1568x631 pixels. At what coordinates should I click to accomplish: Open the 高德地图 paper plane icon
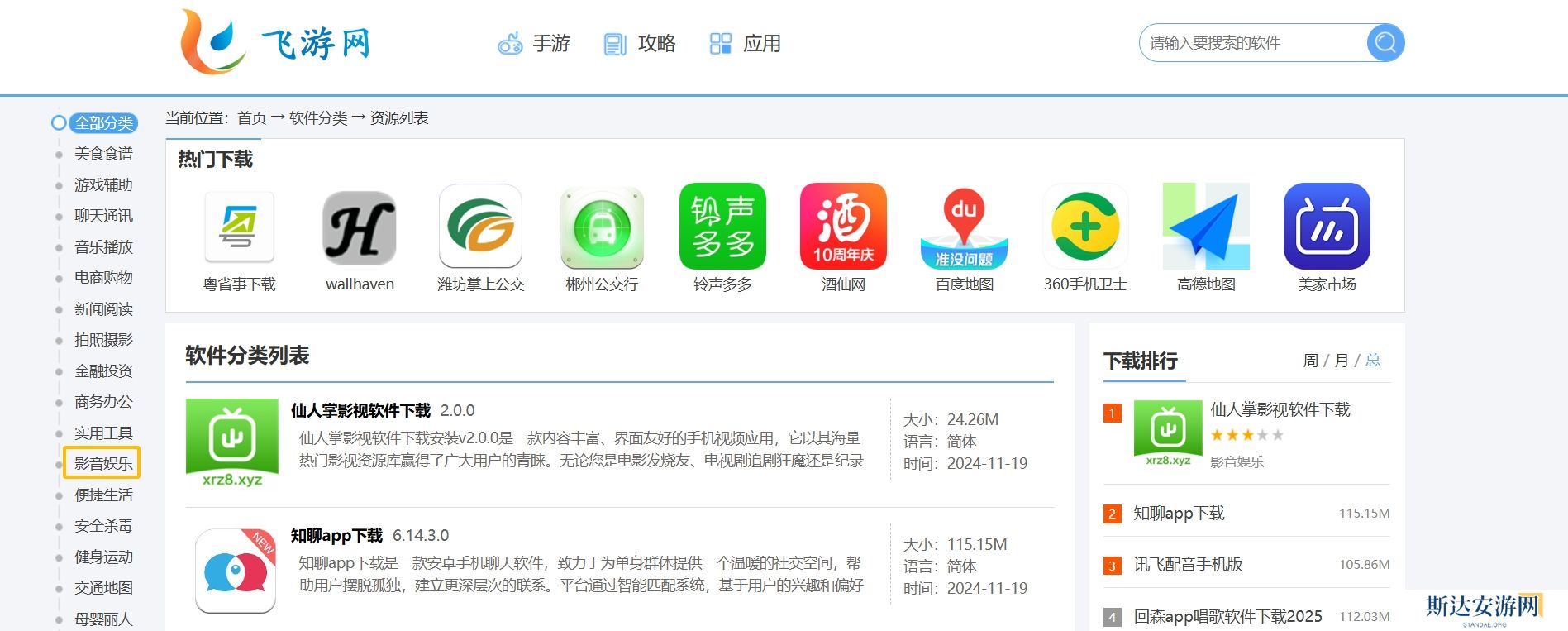point(1206,227)
